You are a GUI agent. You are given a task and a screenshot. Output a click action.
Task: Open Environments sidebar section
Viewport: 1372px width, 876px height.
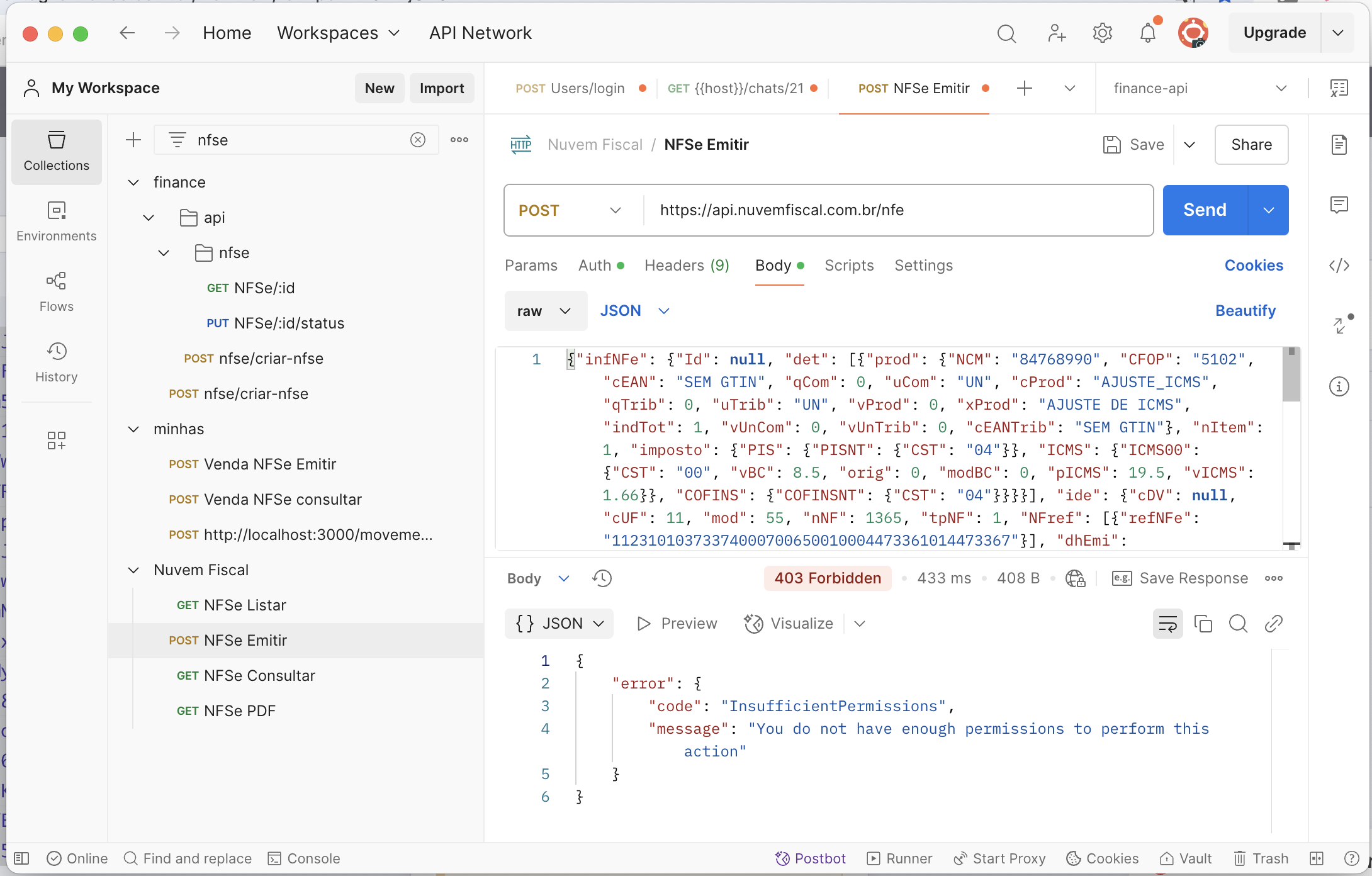(57, 222)
